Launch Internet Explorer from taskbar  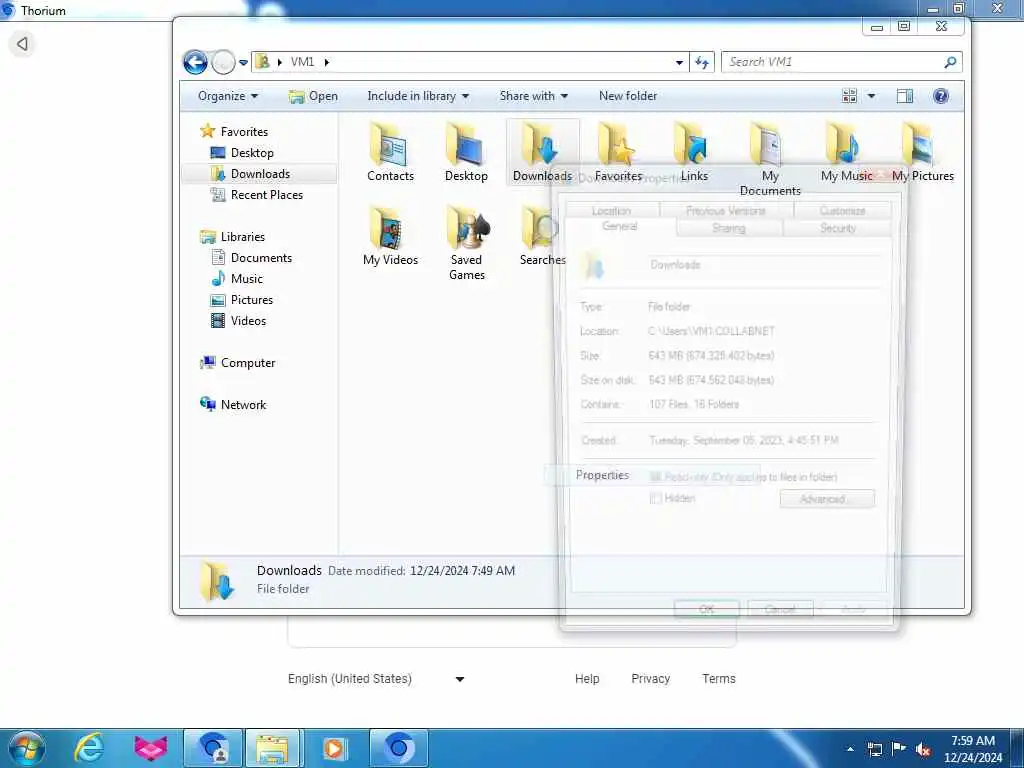pos(89,748)
